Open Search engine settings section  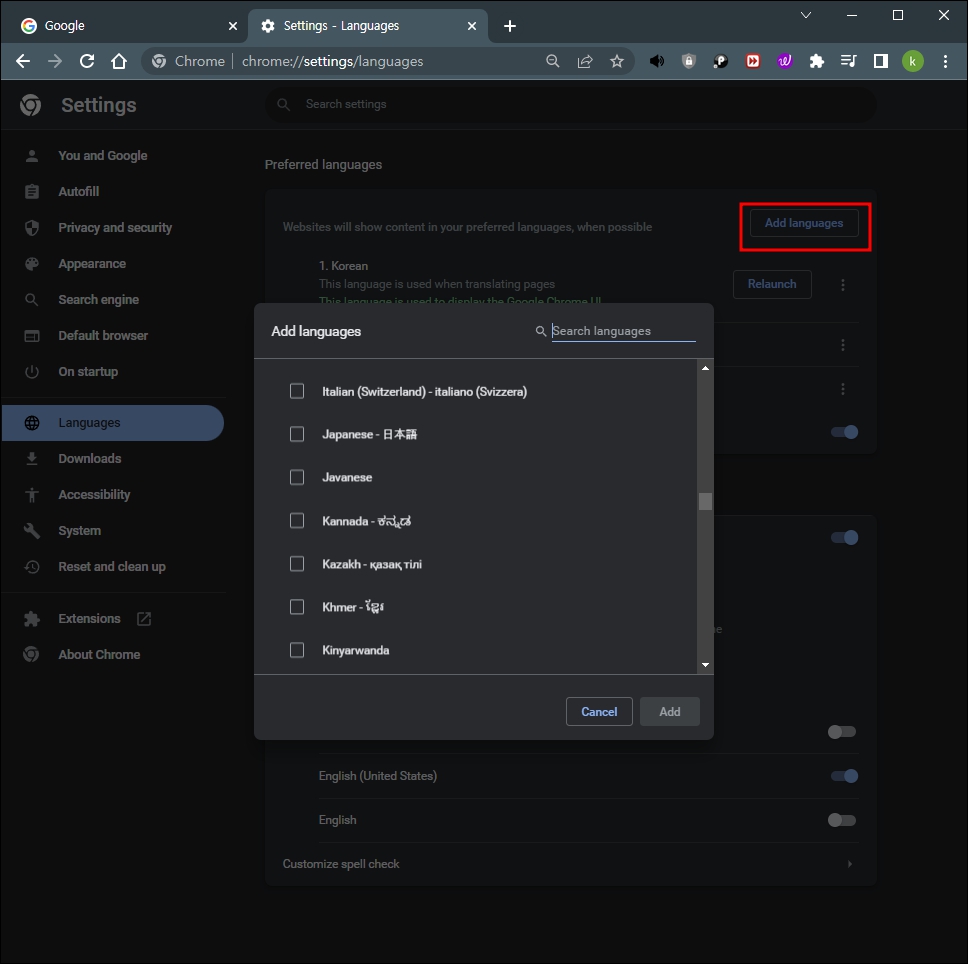click(x=98, y=299)
